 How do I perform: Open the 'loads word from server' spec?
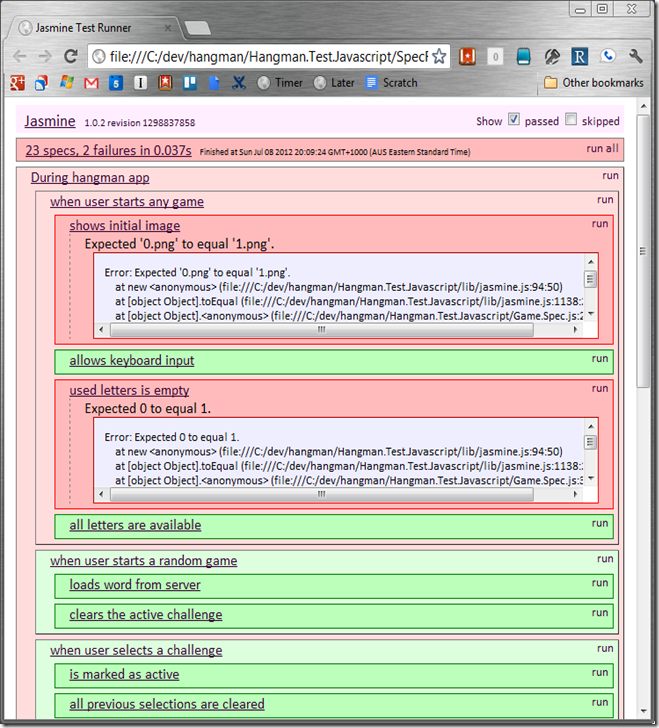134,585
